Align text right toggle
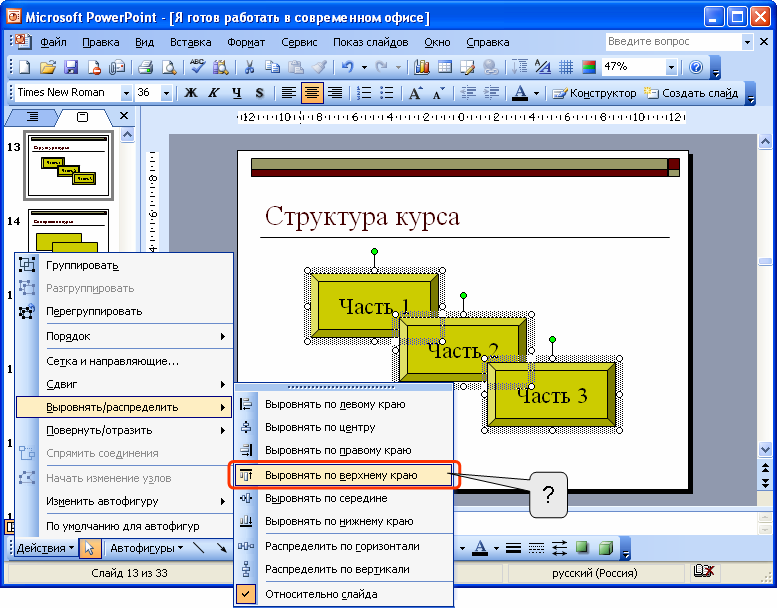Screen dimensions: 777x608 (x=335, y=93)
